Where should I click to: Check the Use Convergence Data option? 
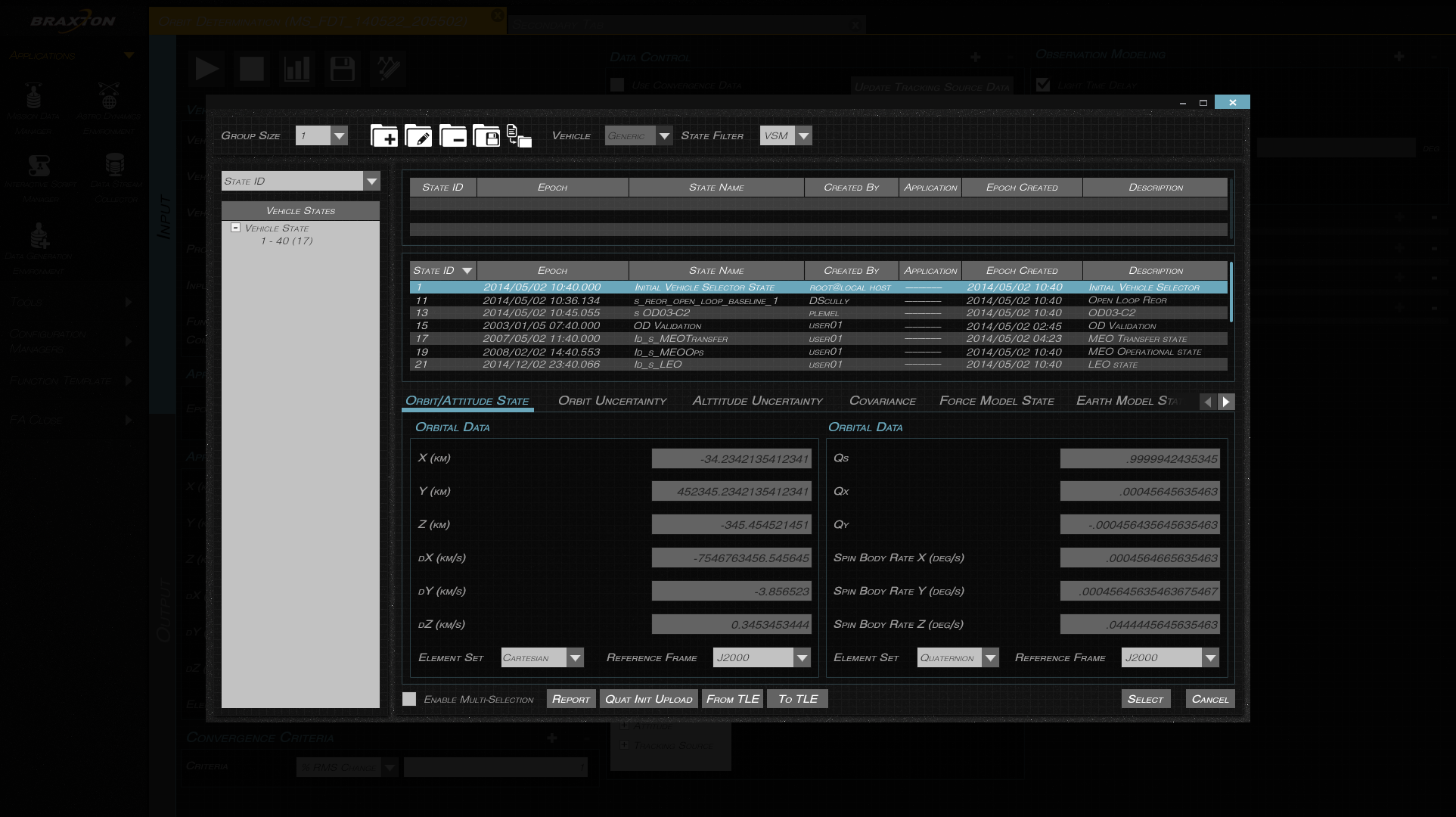(617, 85)
